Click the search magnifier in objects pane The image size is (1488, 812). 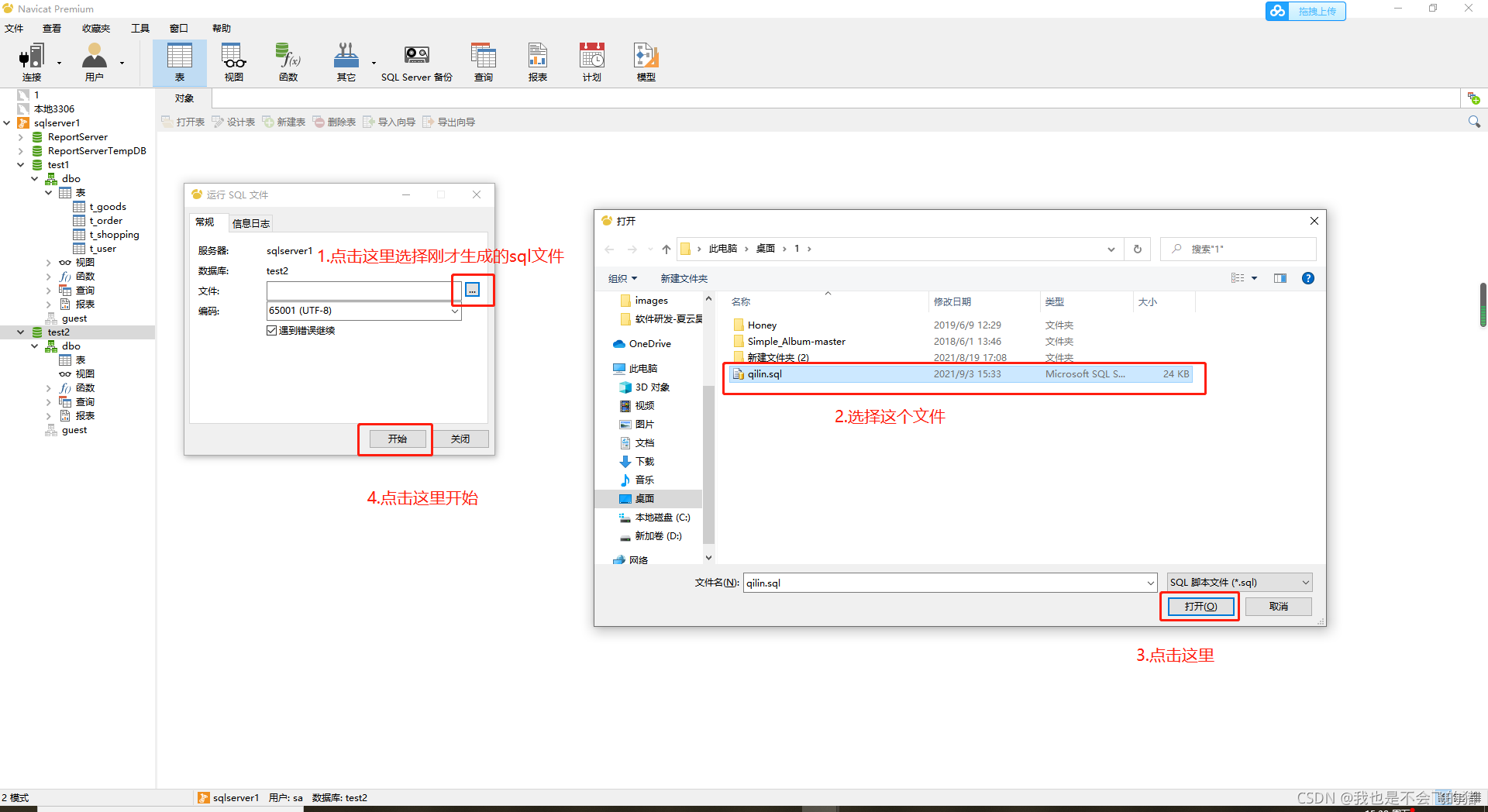coord(1474,122)
